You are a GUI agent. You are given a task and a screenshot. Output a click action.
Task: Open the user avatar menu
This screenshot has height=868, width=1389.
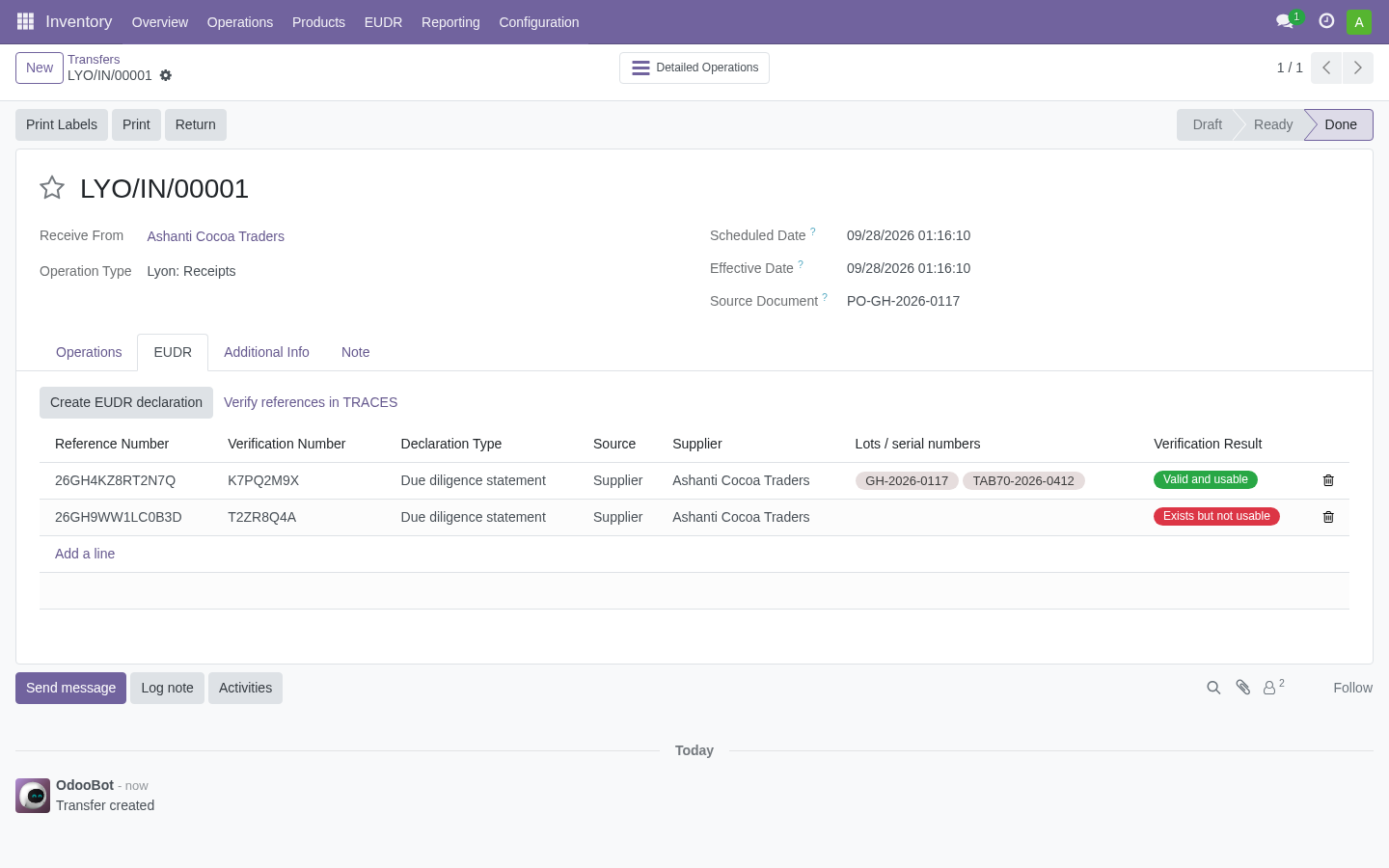click(x=1359, y=21)
